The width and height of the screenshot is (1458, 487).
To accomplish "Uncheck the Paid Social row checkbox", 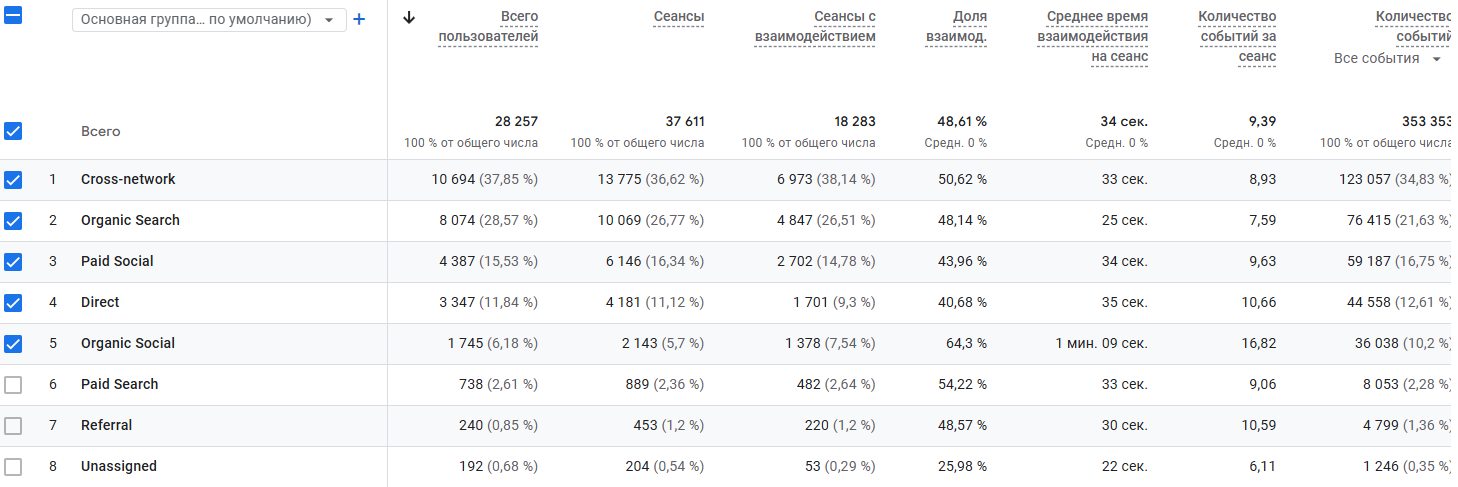I will click(x=13, y=262).
